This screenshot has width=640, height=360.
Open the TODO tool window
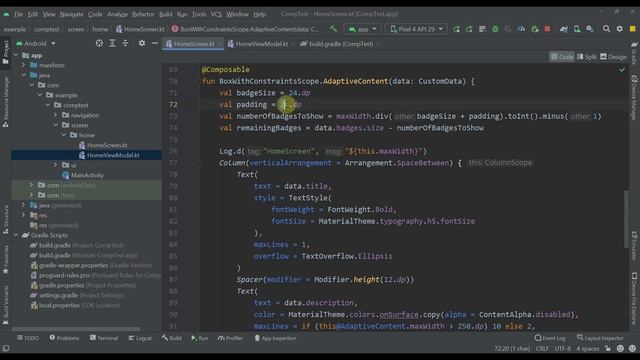[x=28, y=338]
